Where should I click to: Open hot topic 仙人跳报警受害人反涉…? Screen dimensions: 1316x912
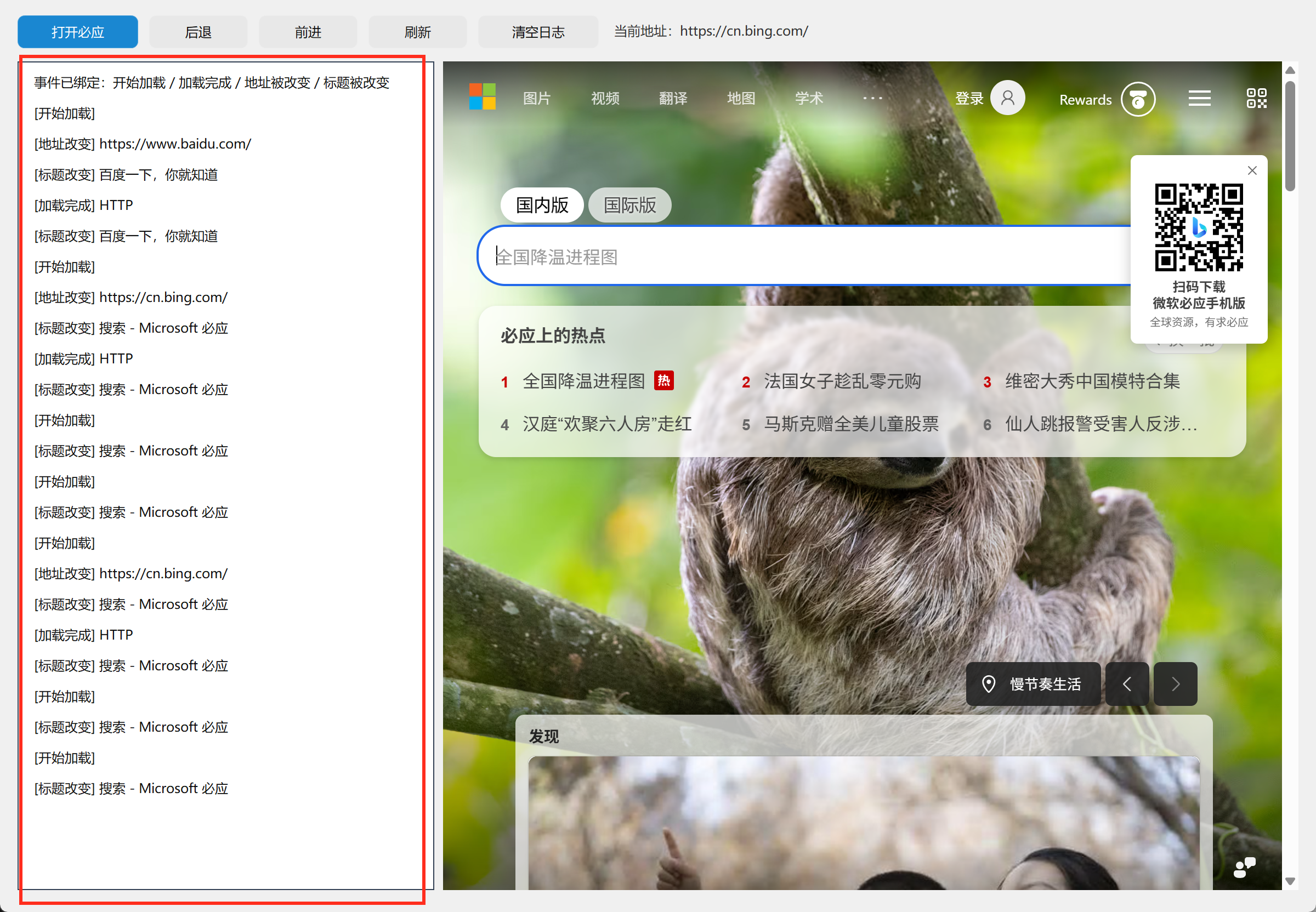1101,424
